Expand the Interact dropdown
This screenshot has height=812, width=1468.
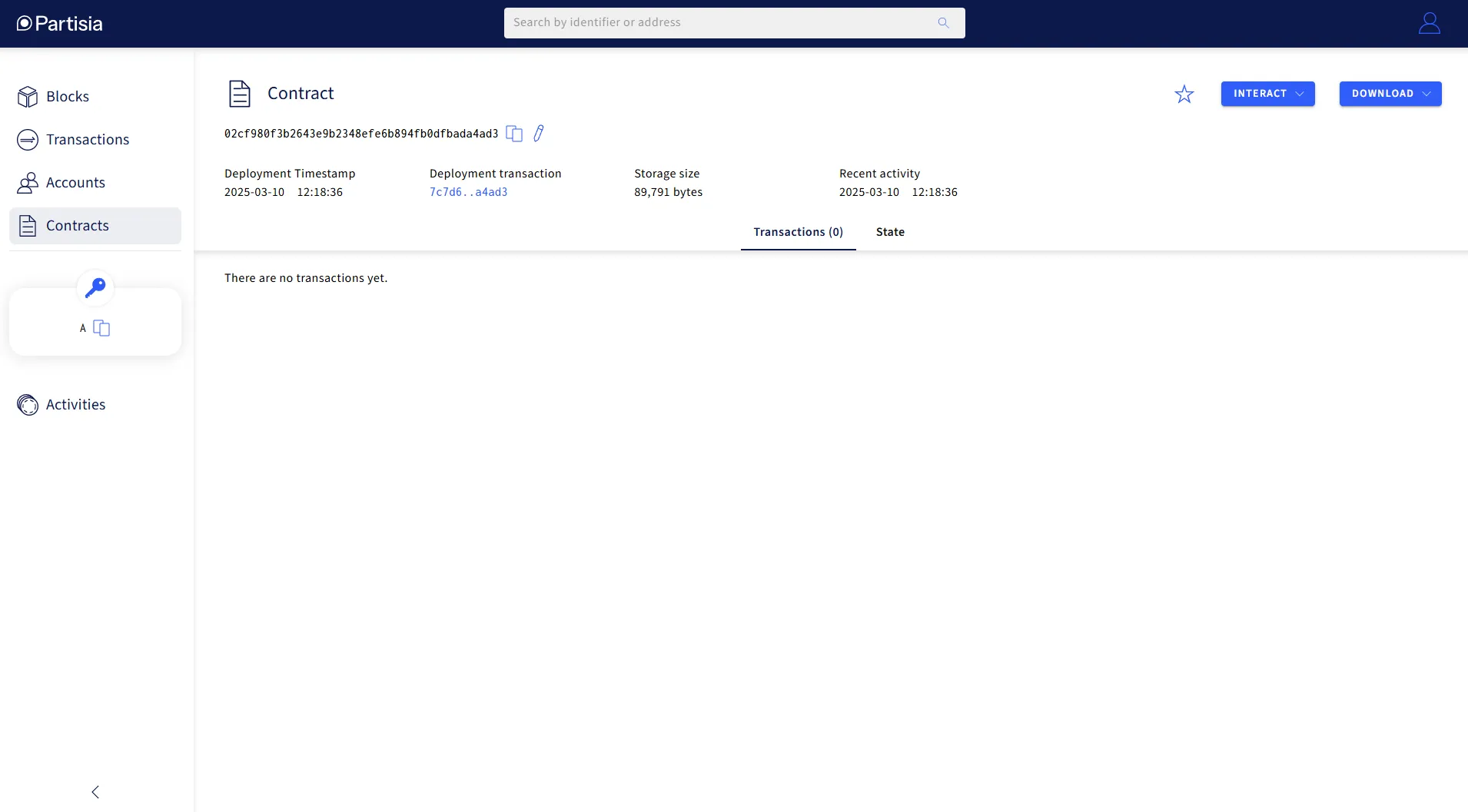click(x=1268, y=94)
